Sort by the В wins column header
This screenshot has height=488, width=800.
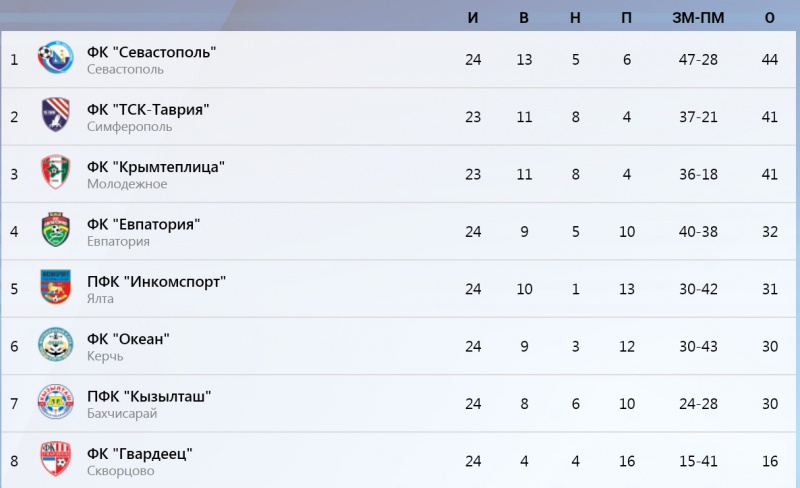click(524, 17)
